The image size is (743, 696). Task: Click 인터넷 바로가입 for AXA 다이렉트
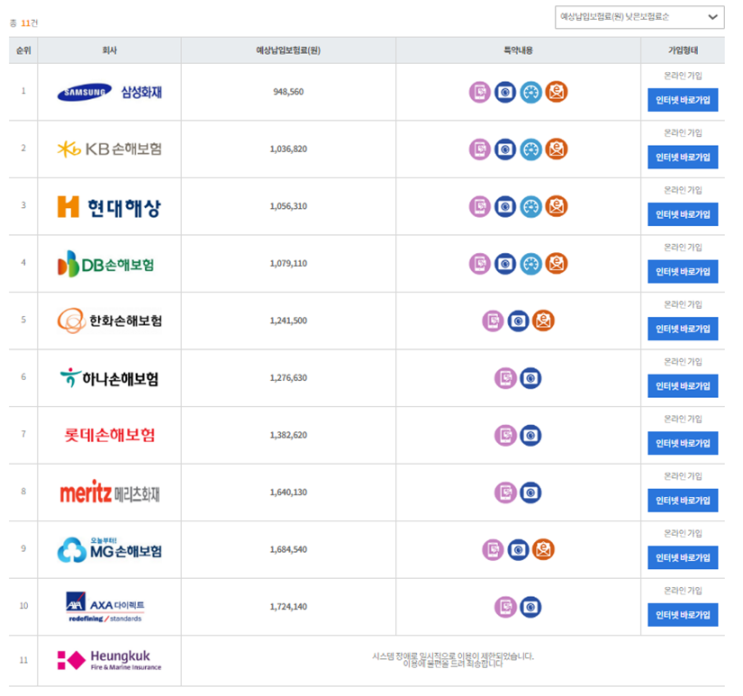(683, 615)
